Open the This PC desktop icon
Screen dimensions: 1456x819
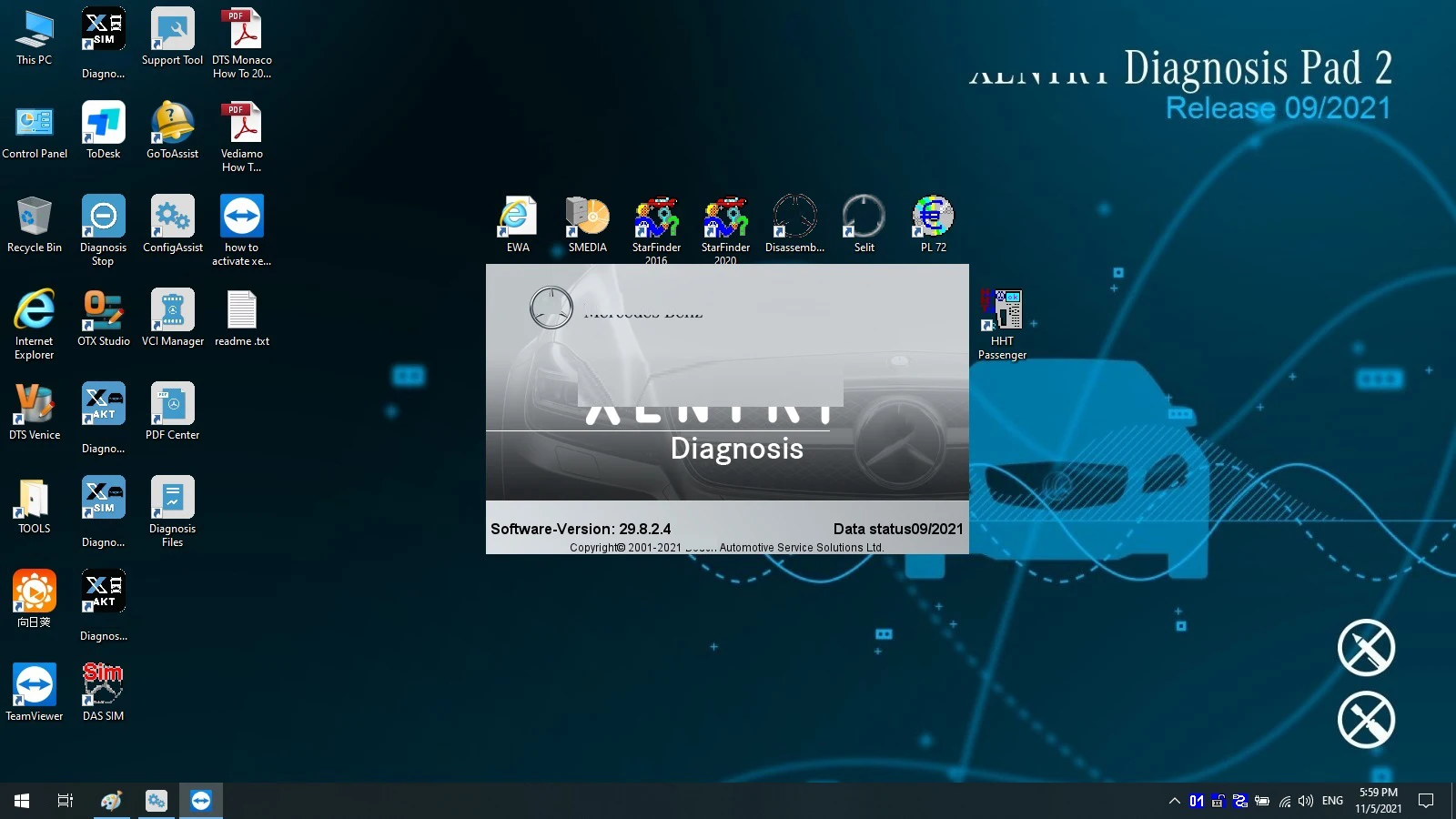(35, 38)
